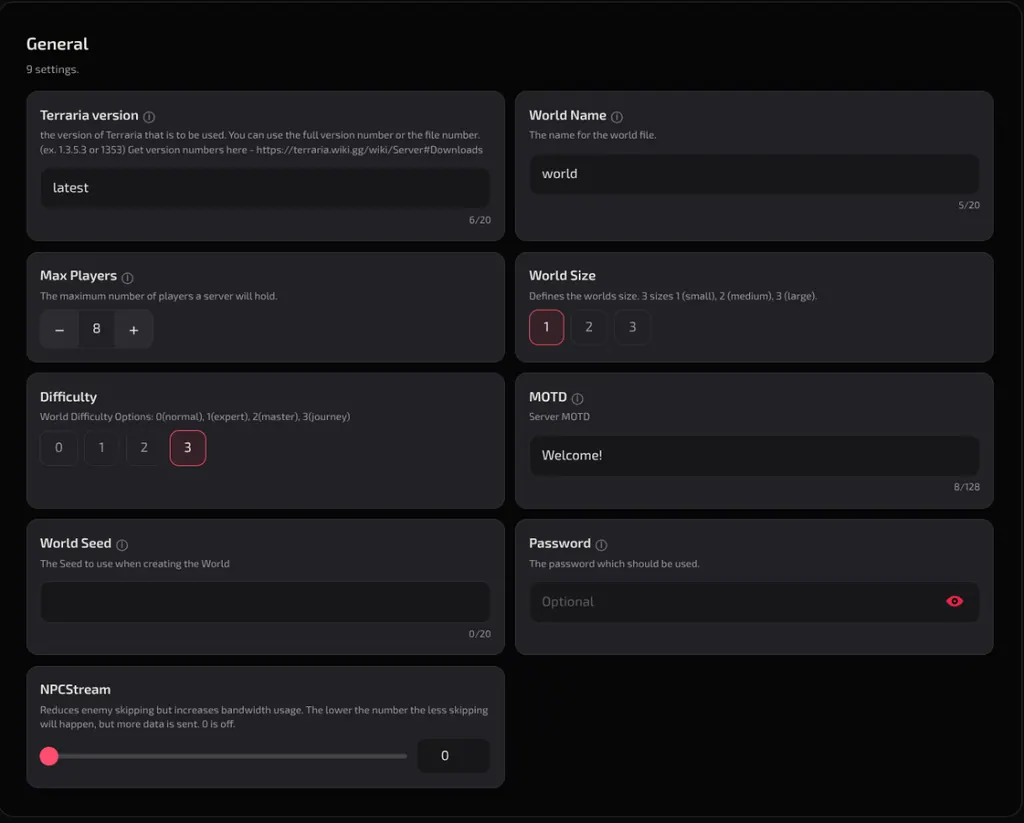This screenshot has width=1024, height=823.
Task: Click the empty World Seed input field
Action: (265, 602)
